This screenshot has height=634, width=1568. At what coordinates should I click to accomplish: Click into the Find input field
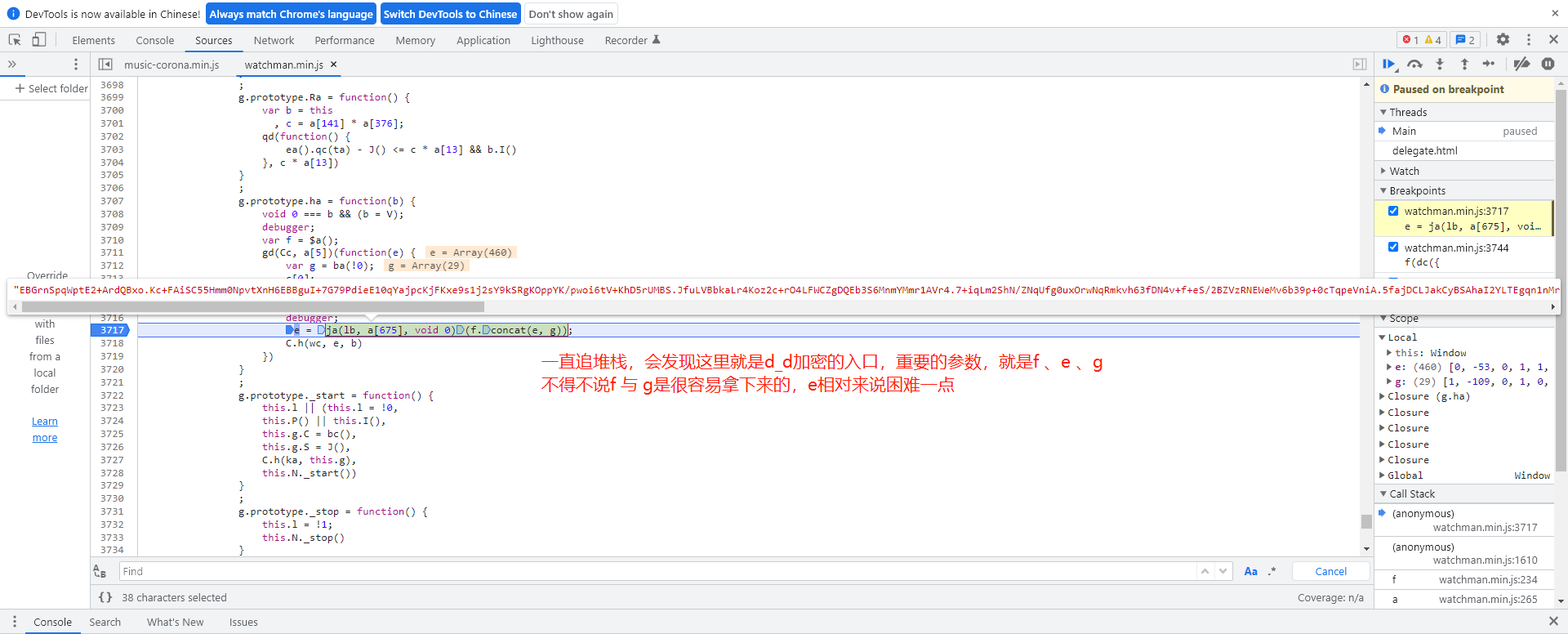(x=653, y=572)
